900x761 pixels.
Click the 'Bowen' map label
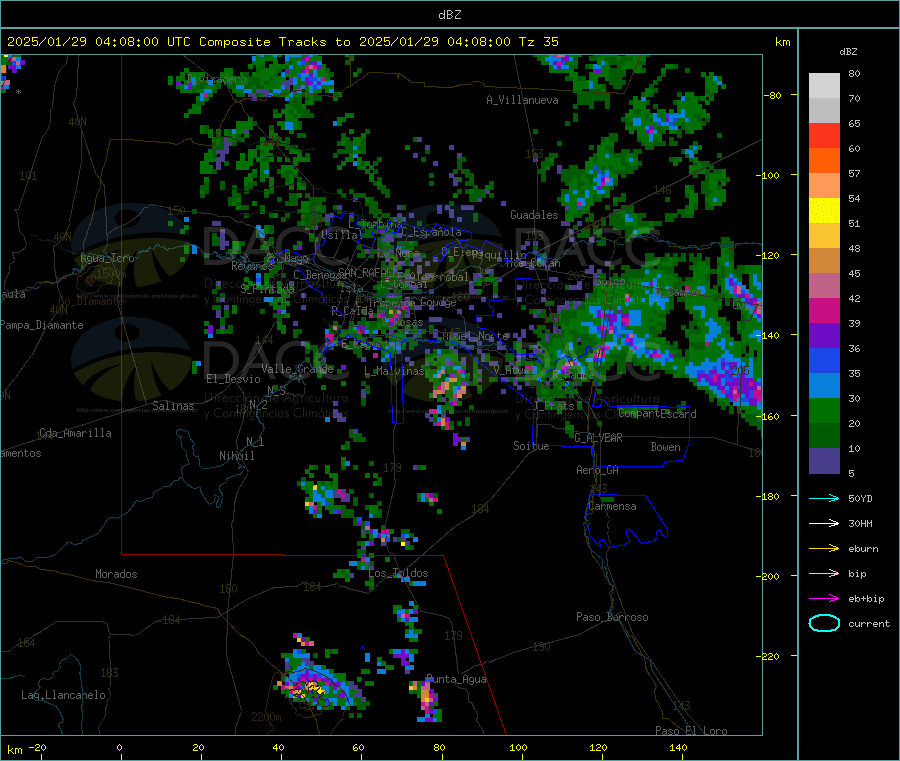(x=665, y=447)
